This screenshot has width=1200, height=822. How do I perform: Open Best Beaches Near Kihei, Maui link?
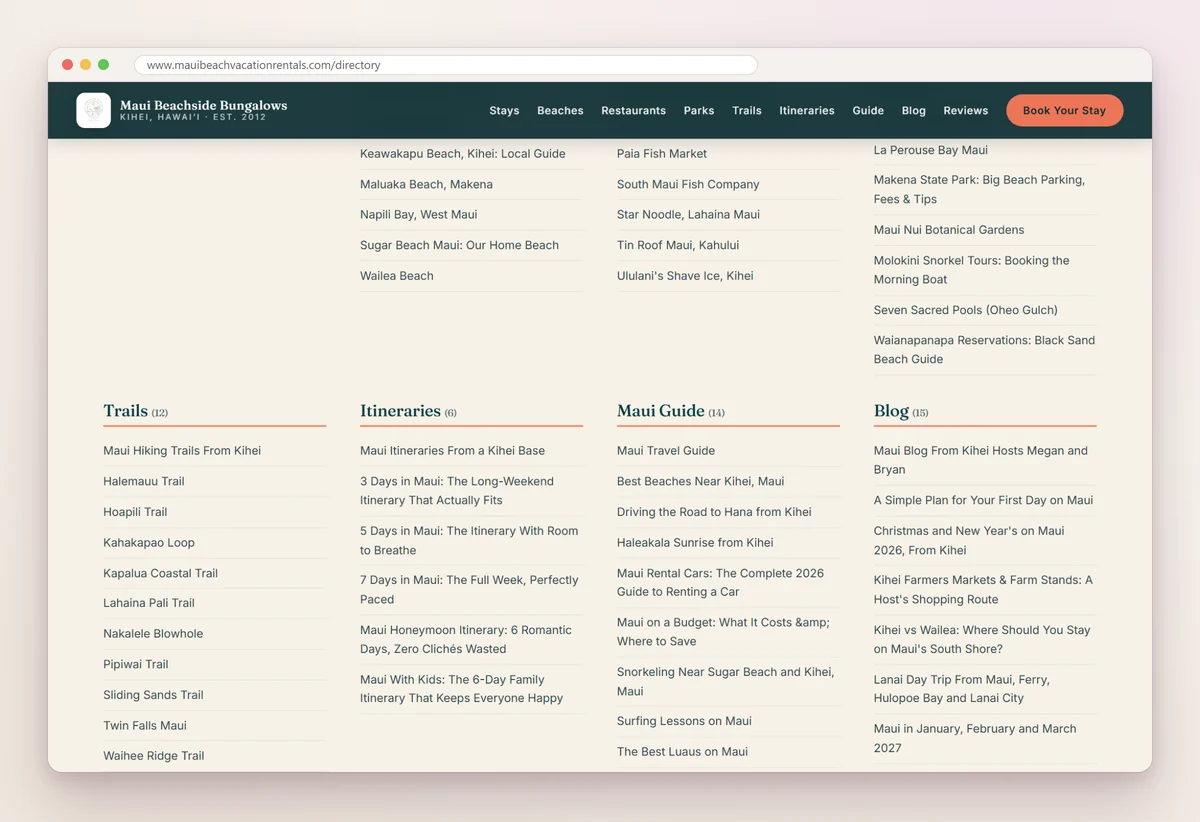tap(701, 481)
